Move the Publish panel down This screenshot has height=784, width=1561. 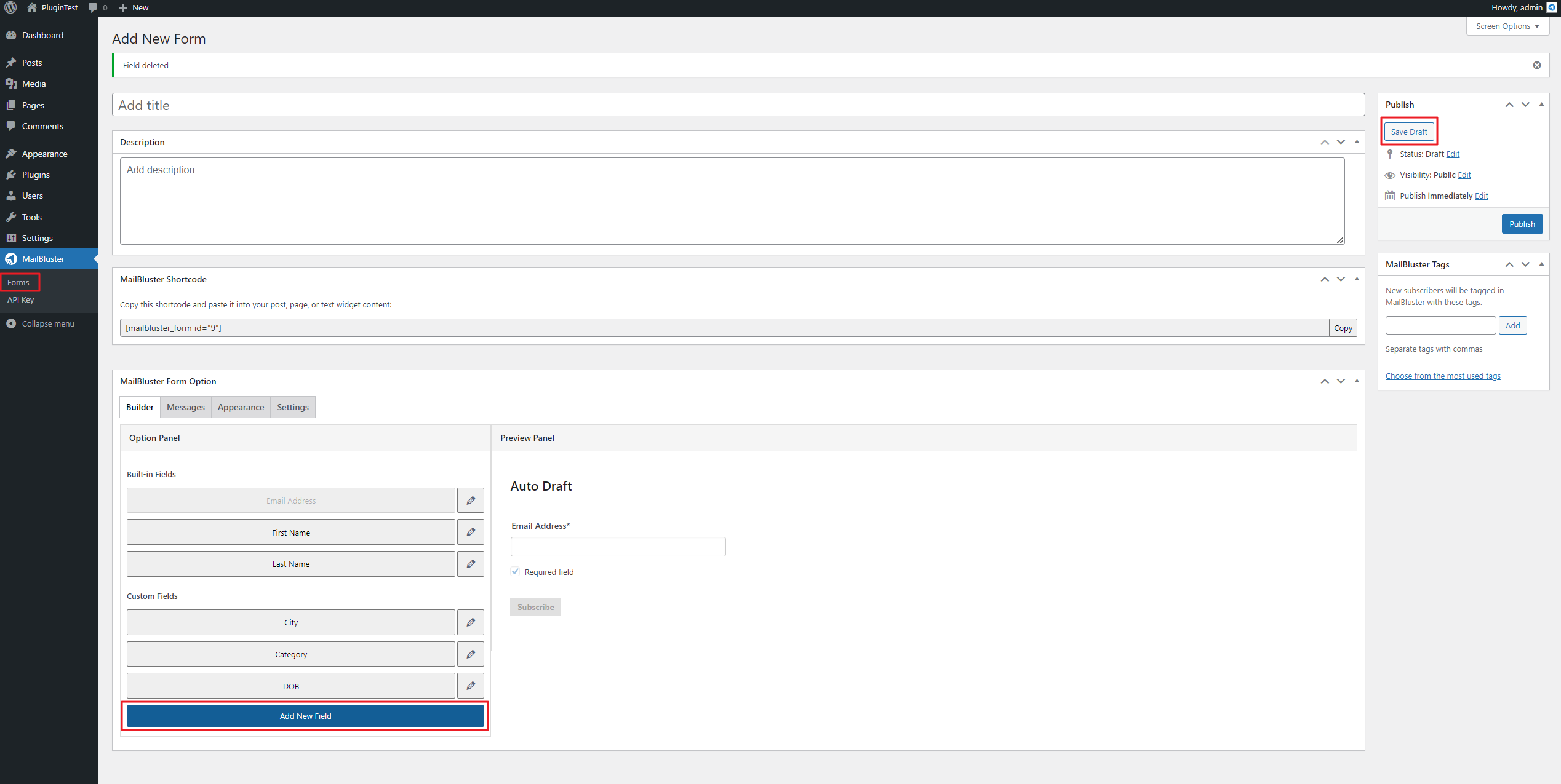[1525, 105]
